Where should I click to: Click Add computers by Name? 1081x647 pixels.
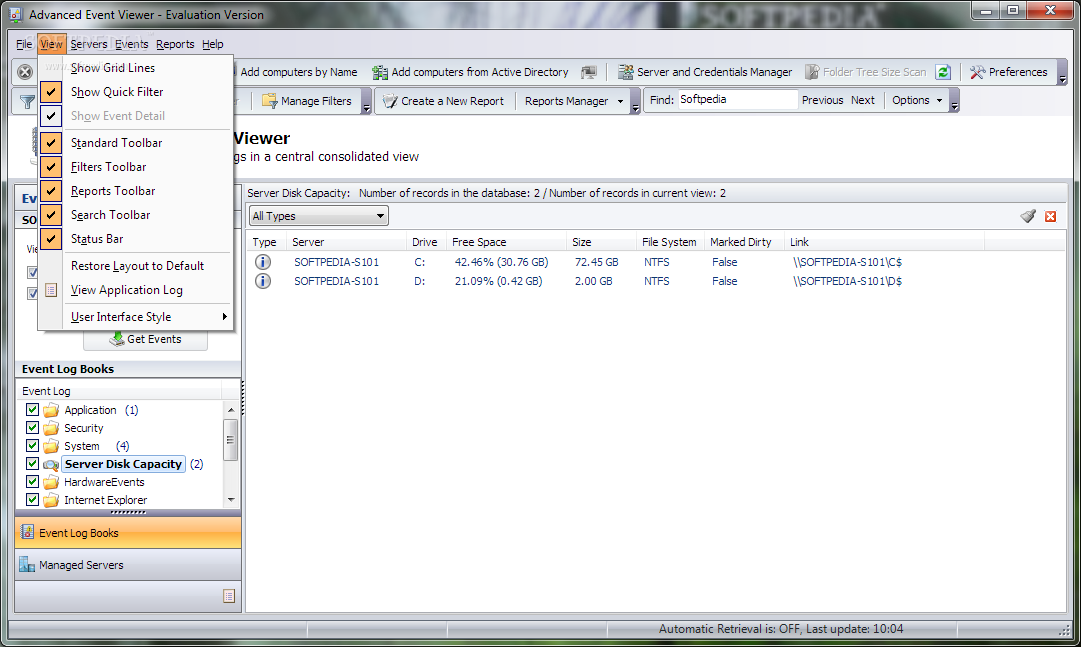pos(297,72)
